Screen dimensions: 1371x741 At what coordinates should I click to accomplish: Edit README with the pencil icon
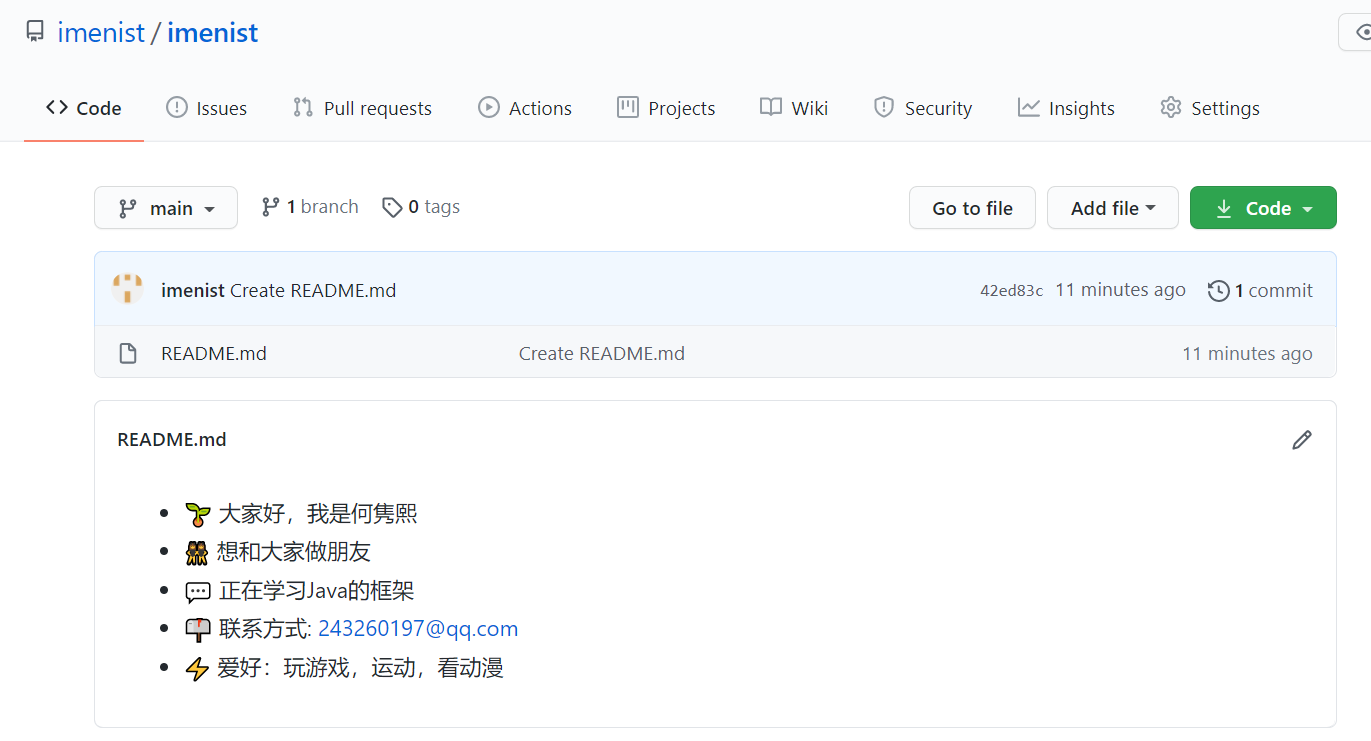[x=1301, y=440]
